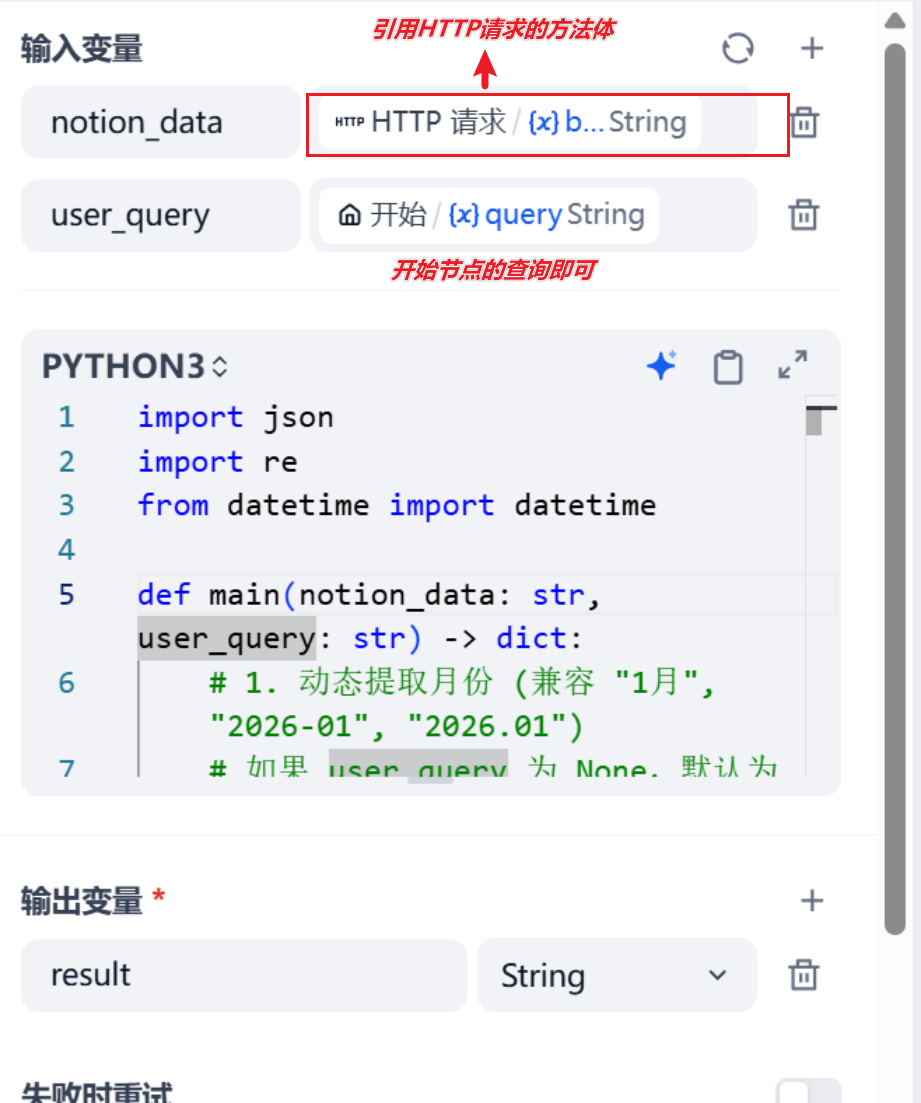Delete the result output variable
921x1103 pixels.
tap(804, 975)
